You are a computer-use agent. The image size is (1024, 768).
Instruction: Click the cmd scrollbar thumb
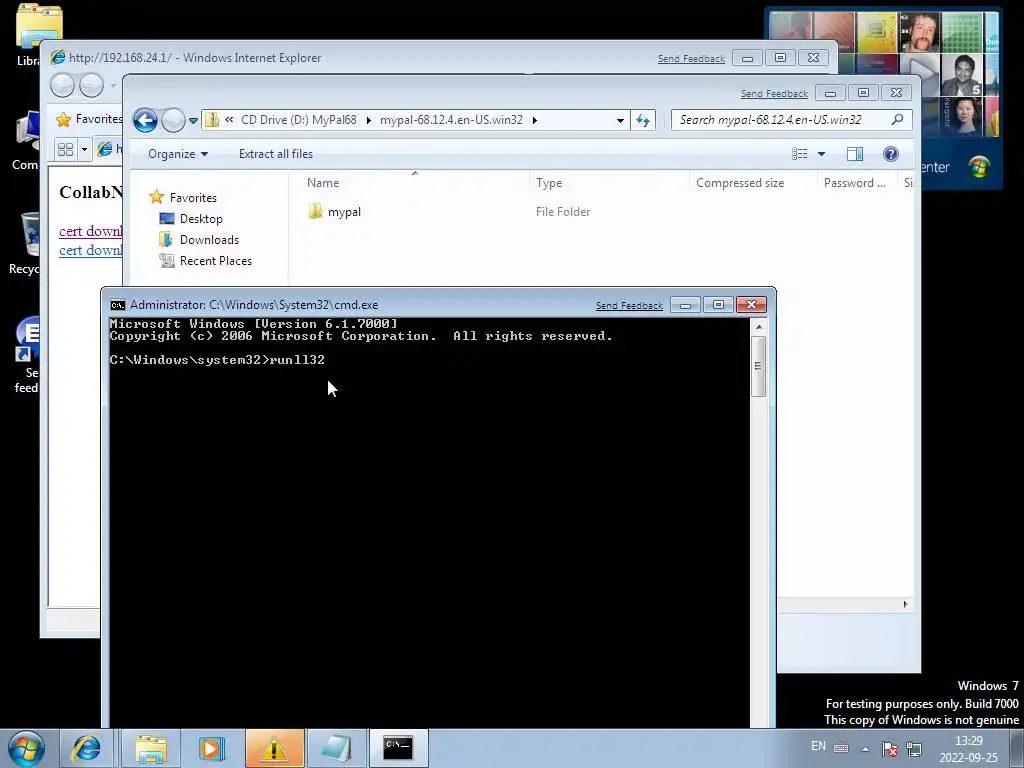[x=758, y=366]
